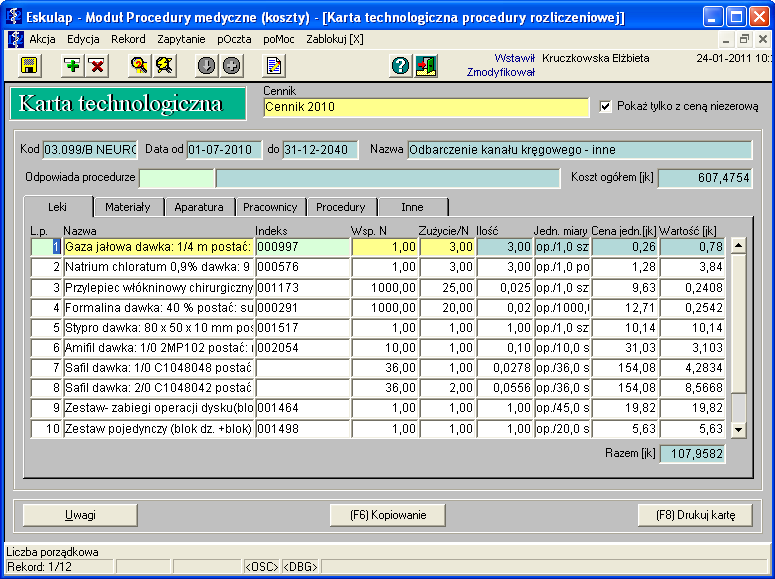Click Indeks cell 001173
The width and height of the screenshot is (775, 579).
pyautogui.click(x=302, y=287)
